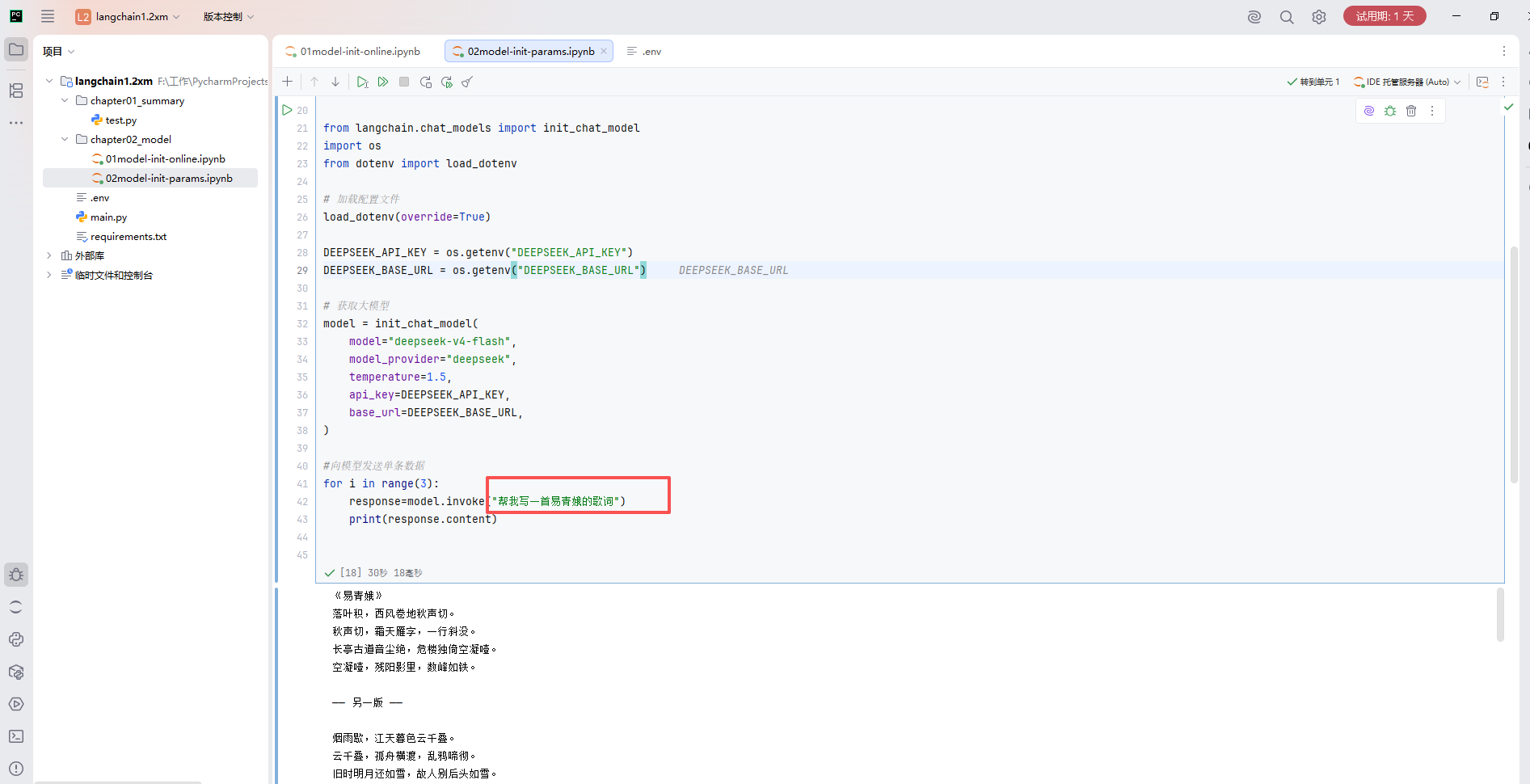Restart the Jupyter kernel
Screen dimensions: 1530x784
(426, 82)
